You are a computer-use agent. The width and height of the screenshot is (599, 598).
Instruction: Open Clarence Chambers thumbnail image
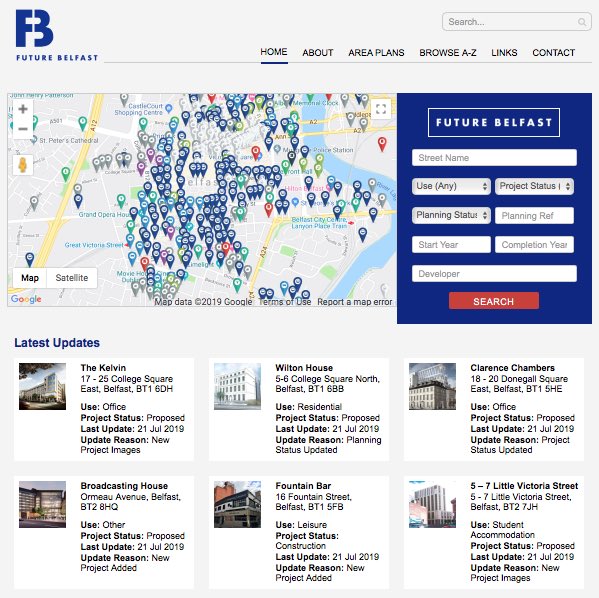(x=432, y=386)
